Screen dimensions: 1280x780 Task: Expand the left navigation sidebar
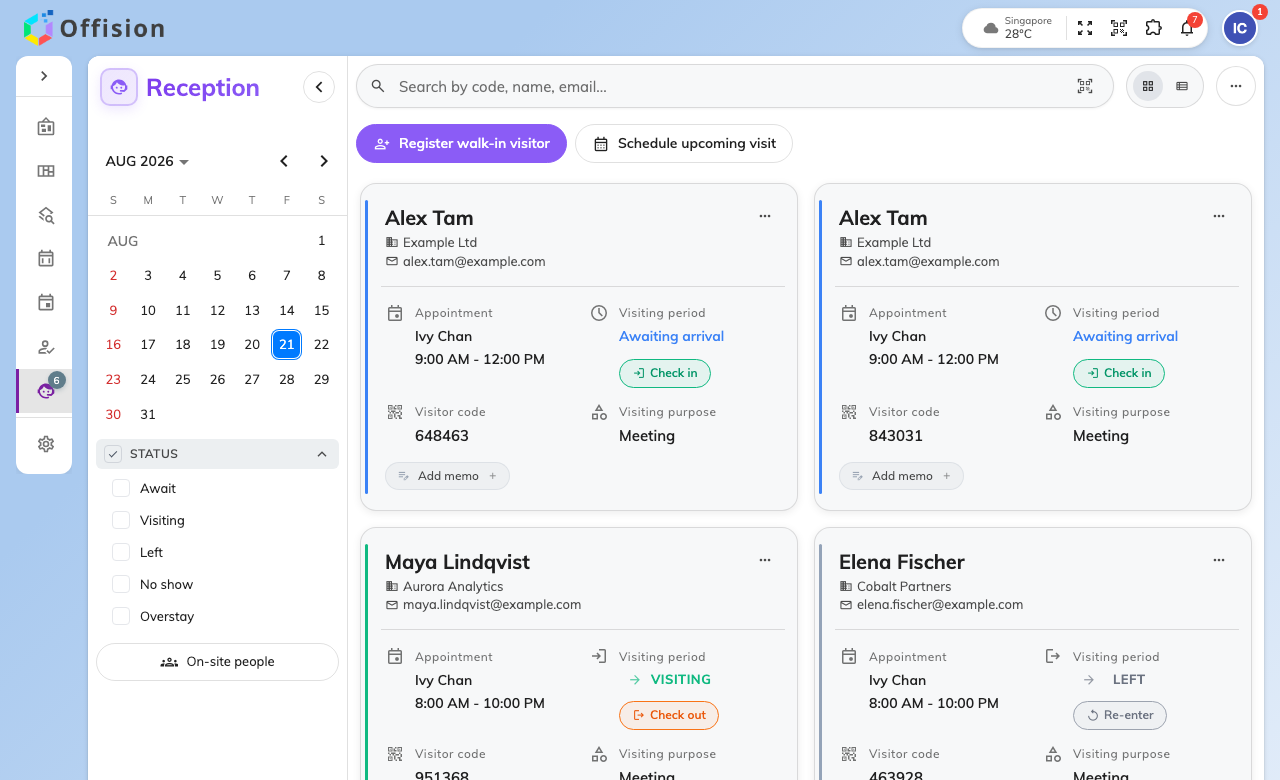[44, 76]
